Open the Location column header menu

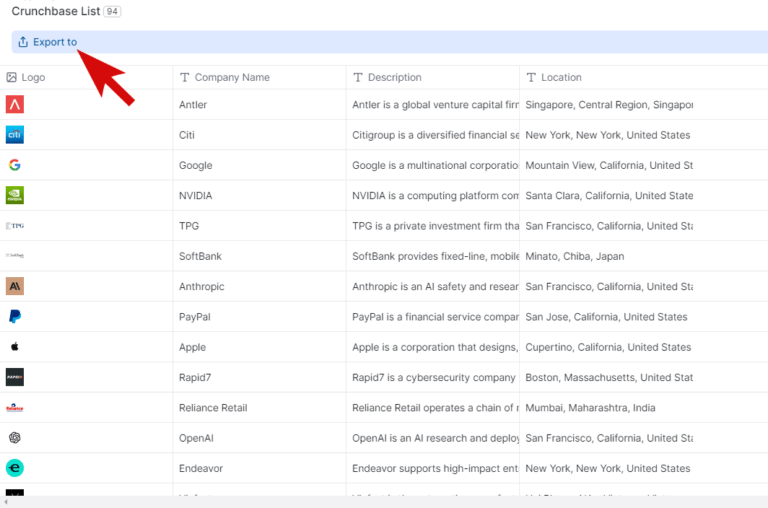coord(561,77)
